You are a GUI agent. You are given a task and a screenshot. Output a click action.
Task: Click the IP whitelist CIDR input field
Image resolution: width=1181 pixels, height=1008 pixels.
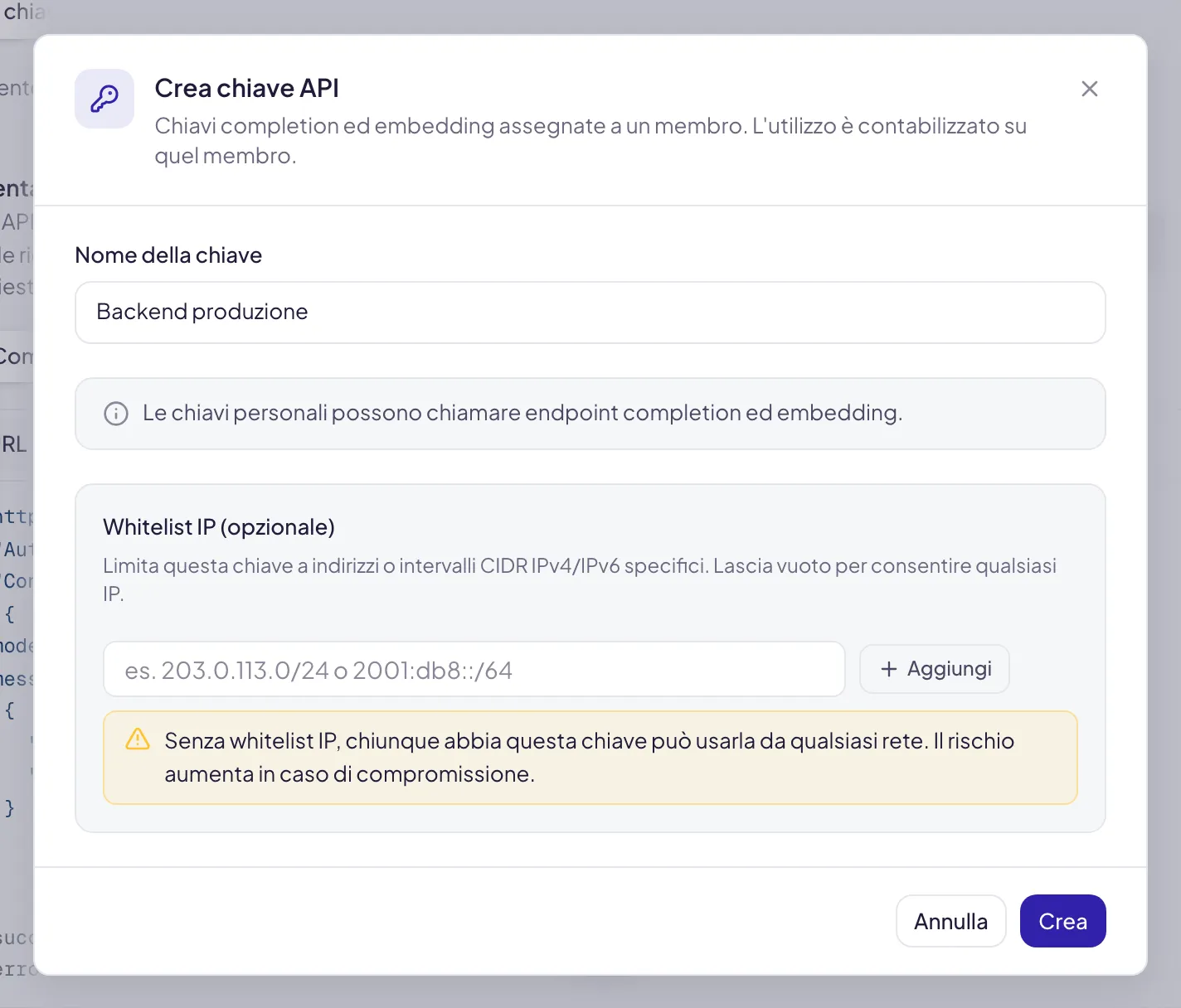pyautogui.click(x=474, y=669)
